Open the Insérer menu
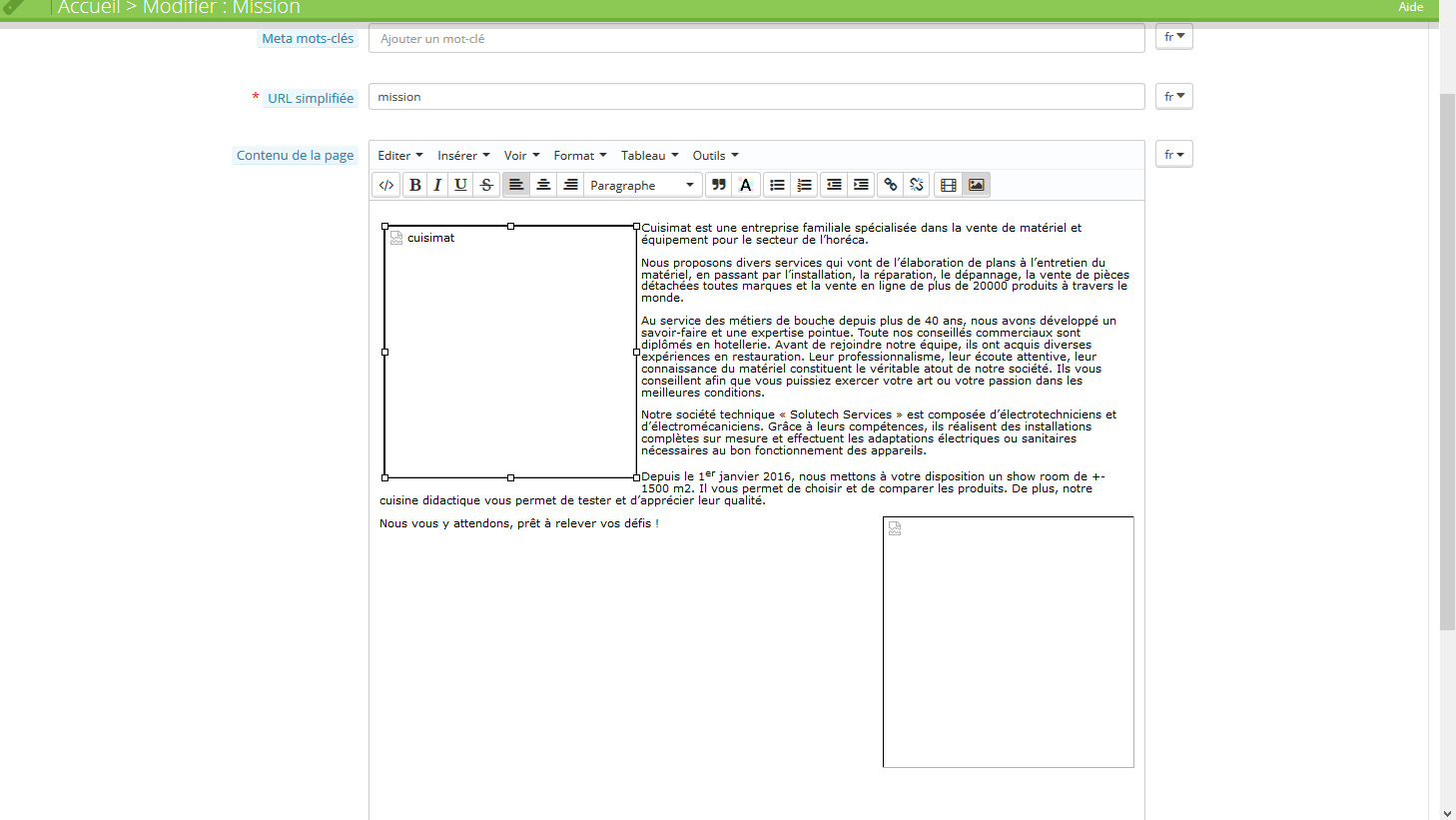 coord(463,155)
